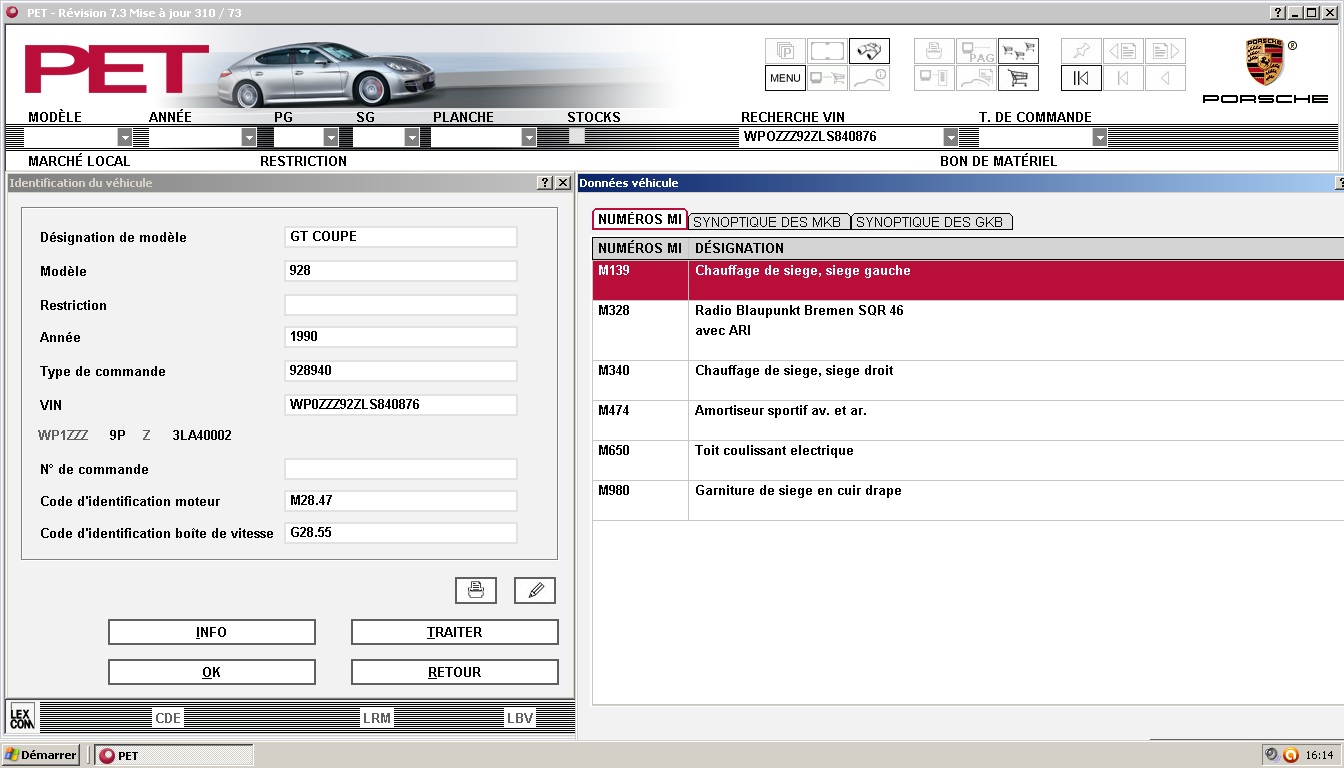The width and height of the screenshot is (1344, 768).
Task: Click the LRM status label
Action: pyautogui.click(x=377, y=718)
